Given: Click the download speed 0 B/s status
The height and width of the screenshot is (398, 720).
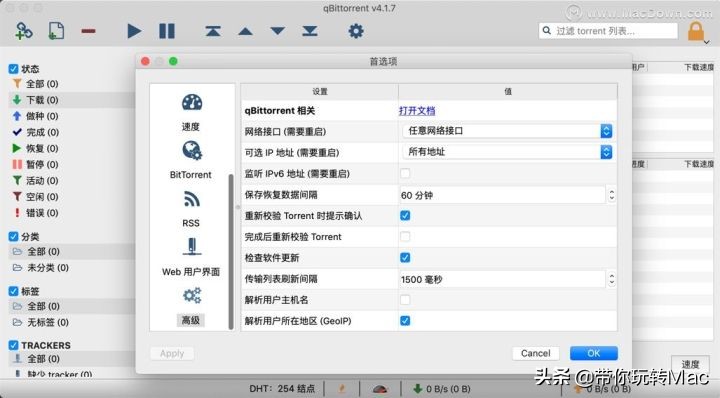Looking at the screenshot, I should (442, 389).
